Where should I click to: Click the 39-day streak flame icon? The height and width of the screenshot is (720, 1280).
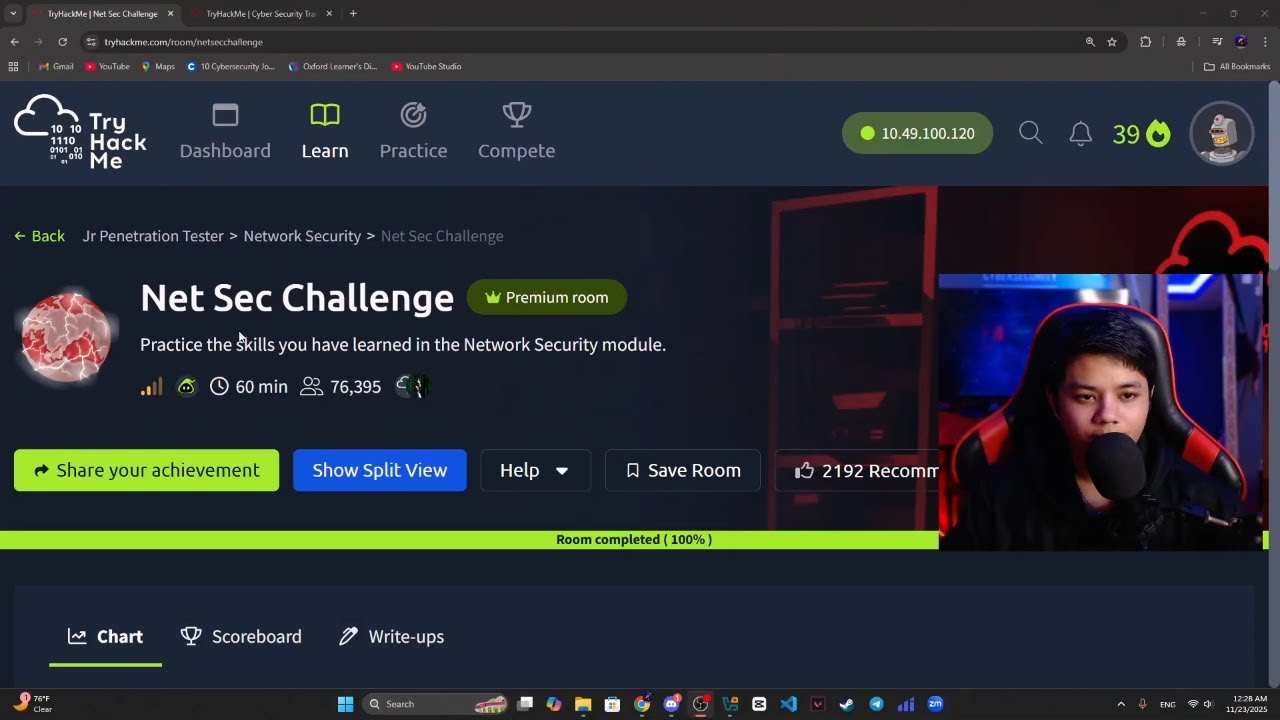click(1158, 134)
